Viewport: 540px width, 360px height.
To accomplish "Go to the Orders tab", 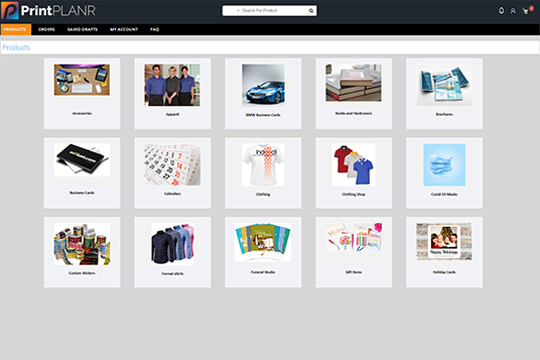I will click(x=46, y=29).
